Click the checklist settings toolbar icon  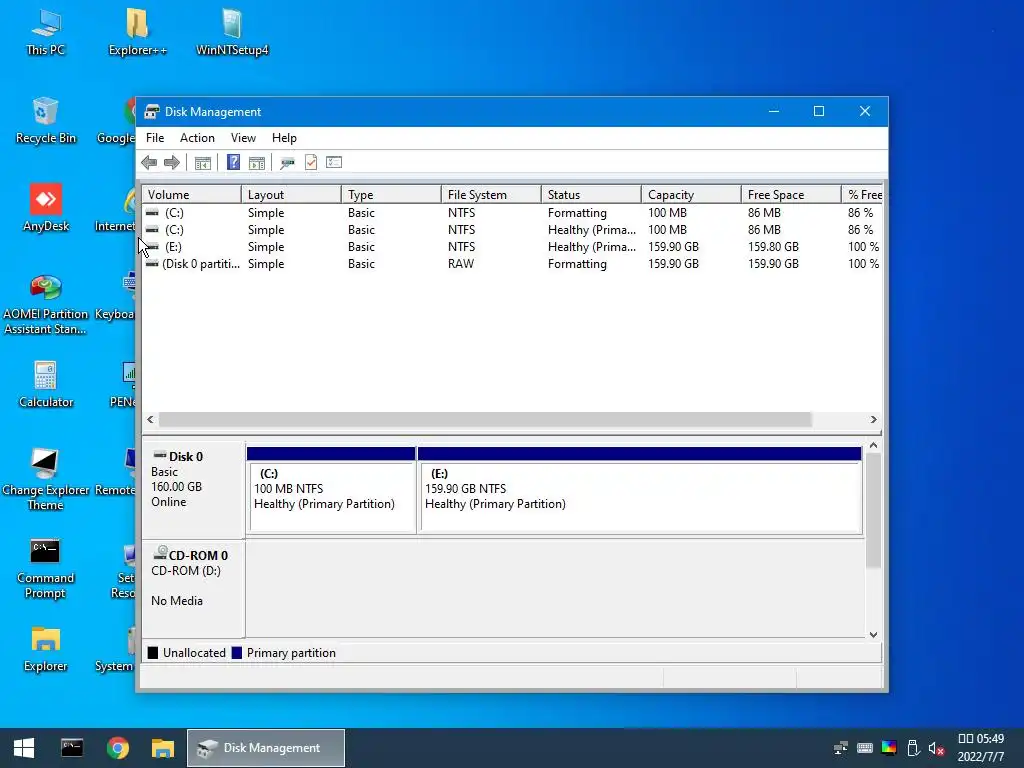click(x=334, y=162)
